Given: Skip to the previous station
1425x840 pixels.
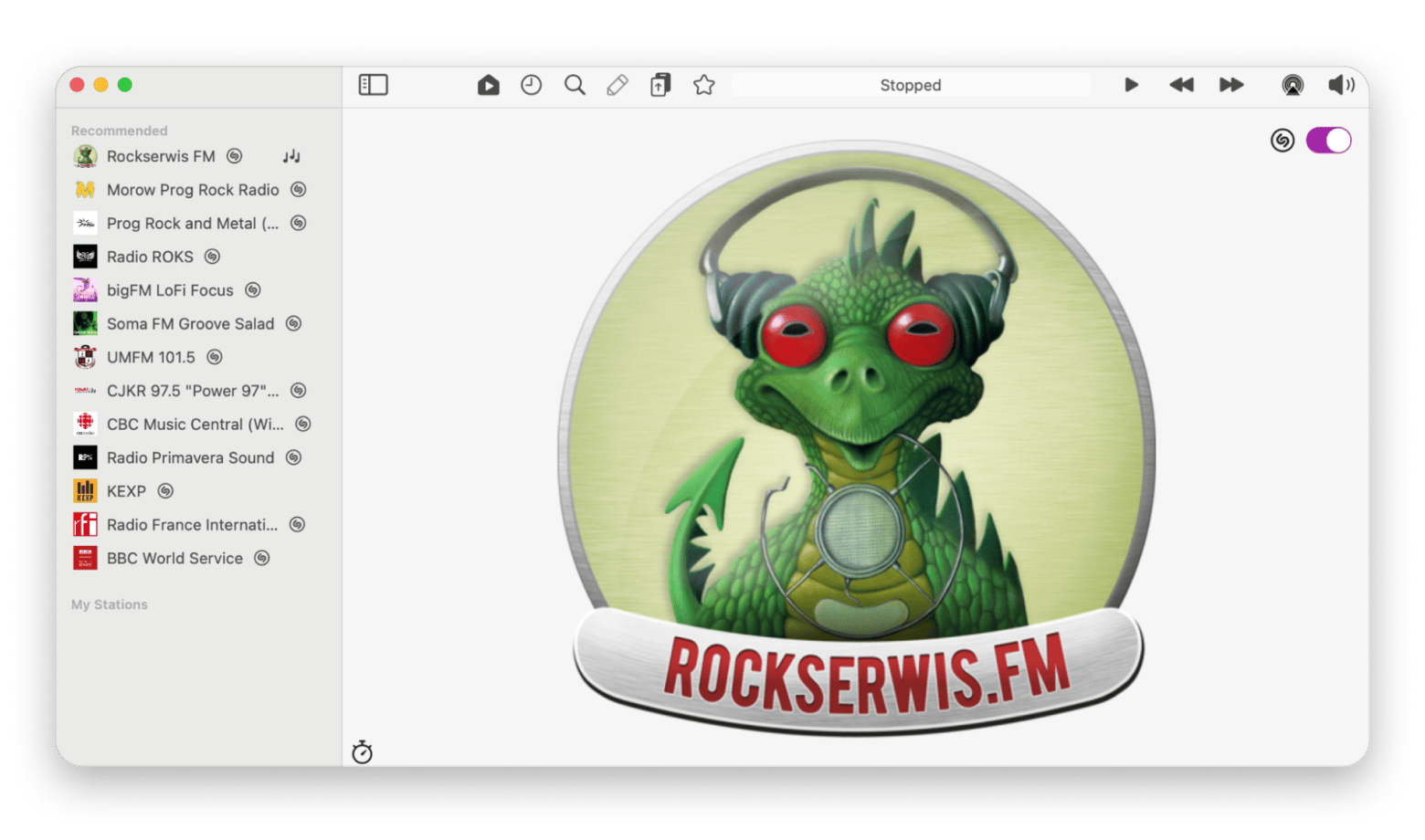Looking at the screenshot, I should point(1181,85).
